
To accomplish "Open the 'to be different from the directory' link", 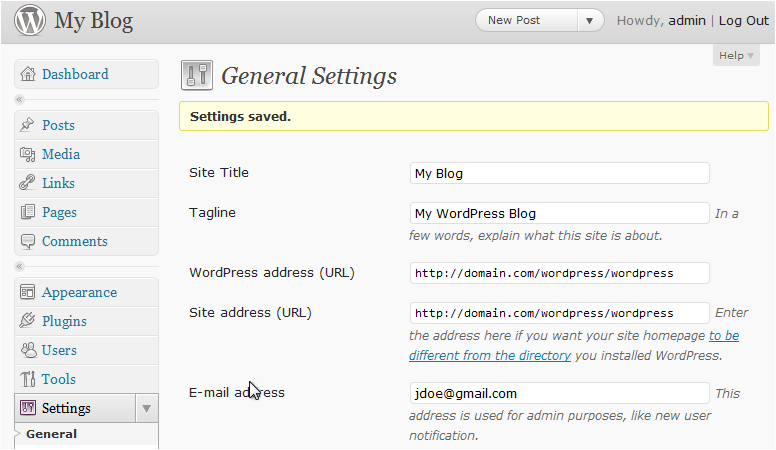I will tap(574, 346).
